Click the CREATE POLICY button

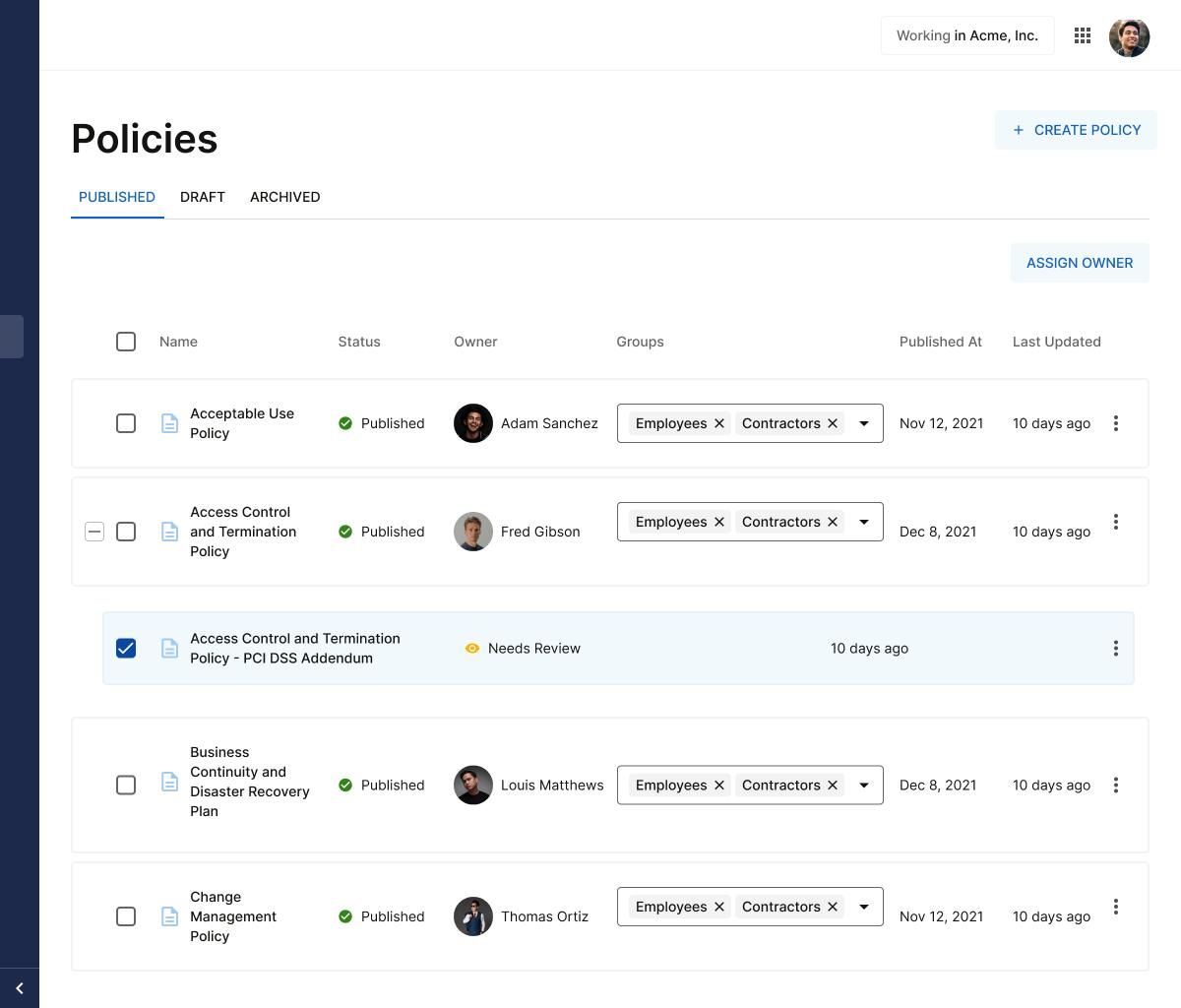1076,130
